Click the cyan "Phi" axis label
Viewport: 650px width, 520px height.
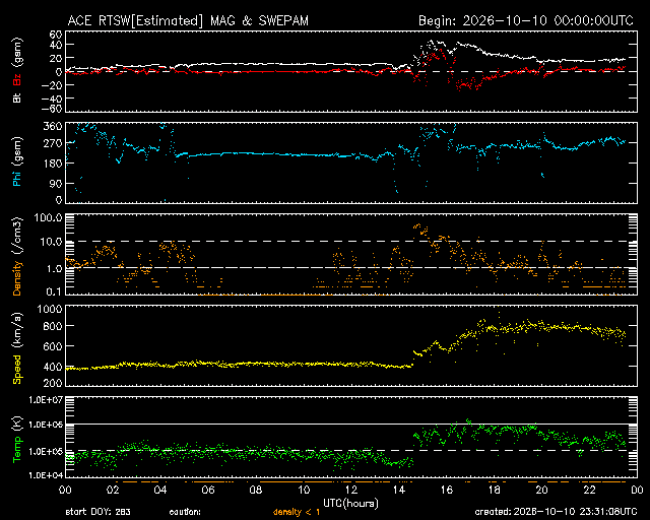(17, 178)
